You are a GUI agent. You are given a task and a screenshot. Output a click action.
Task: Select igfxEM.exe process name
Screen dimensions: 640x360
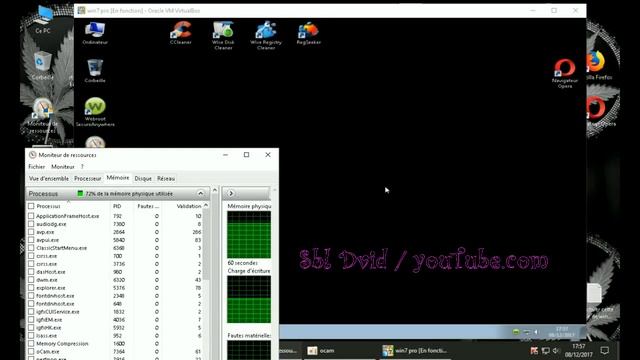click(49, 320)
